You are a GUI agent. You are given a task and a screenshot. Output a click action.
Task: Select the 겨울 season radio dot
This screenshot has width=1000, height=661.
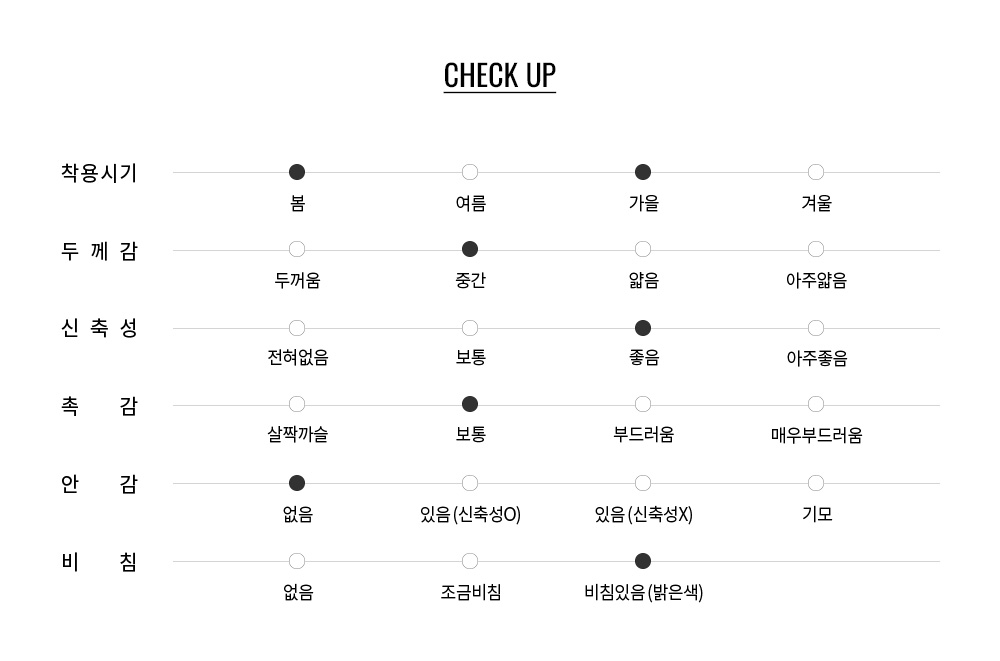tap(816, 172)
